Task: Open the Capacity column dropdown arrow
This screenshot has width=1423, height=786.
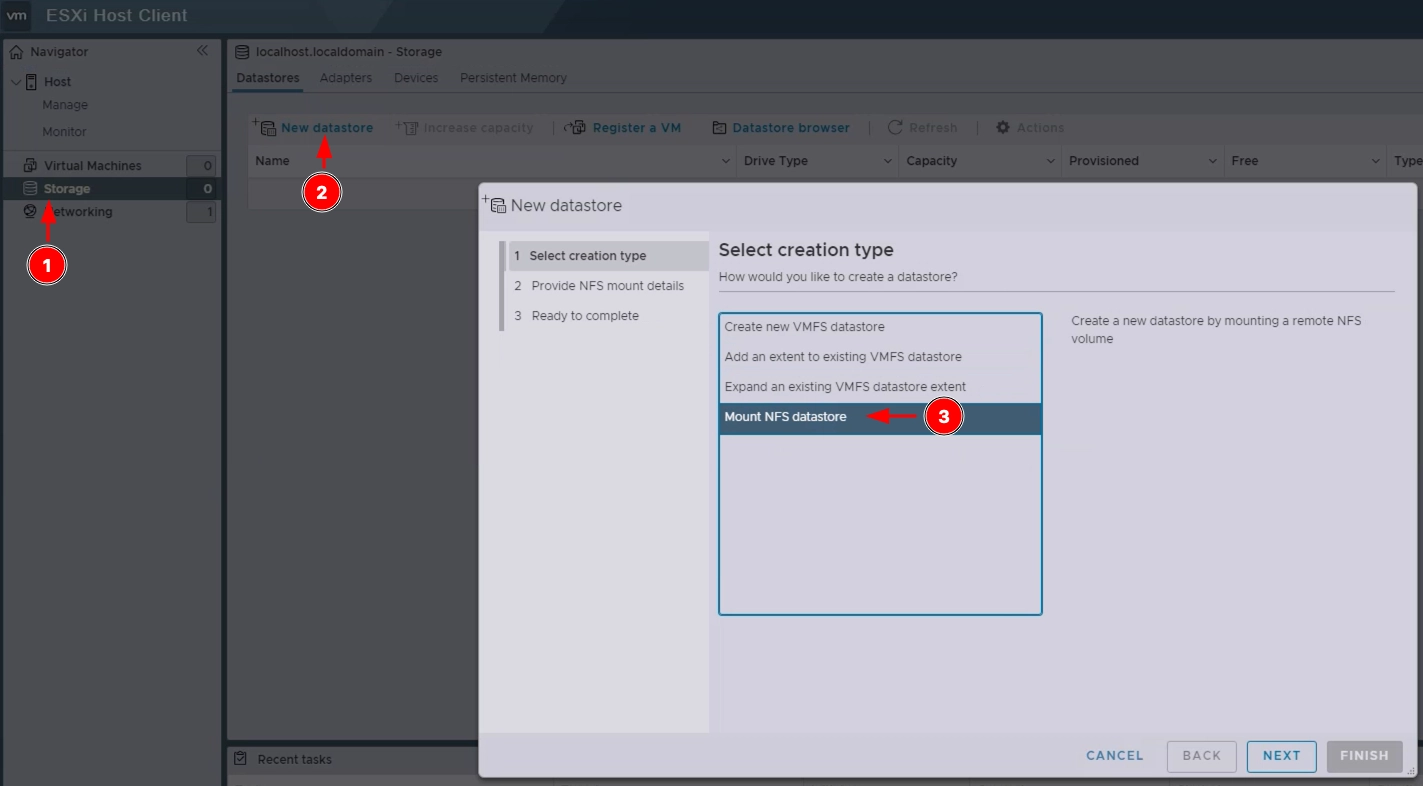Action: [1050, 161]
